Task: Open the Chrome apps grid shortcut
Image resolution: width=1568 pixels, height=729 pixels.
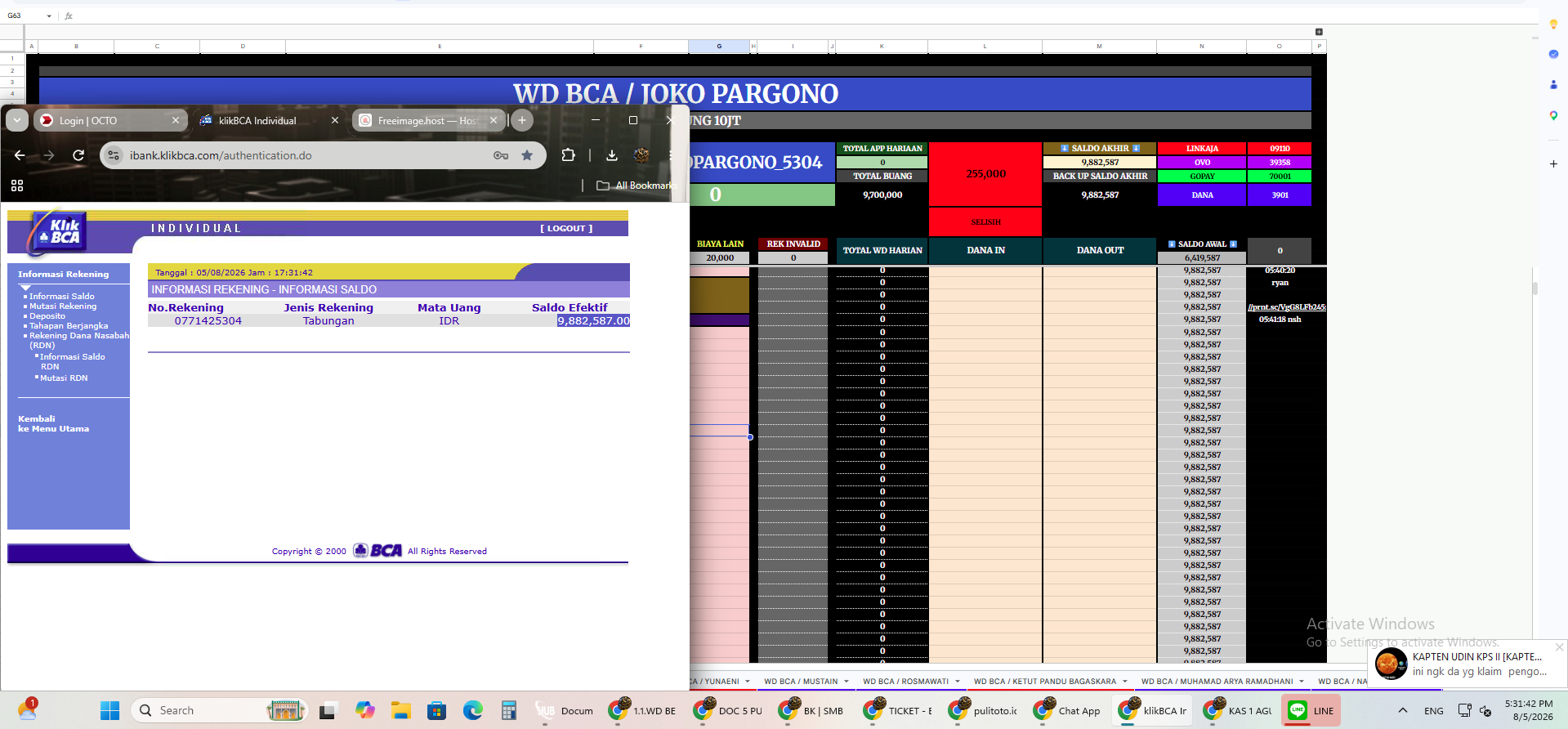Action: (17, 186)
